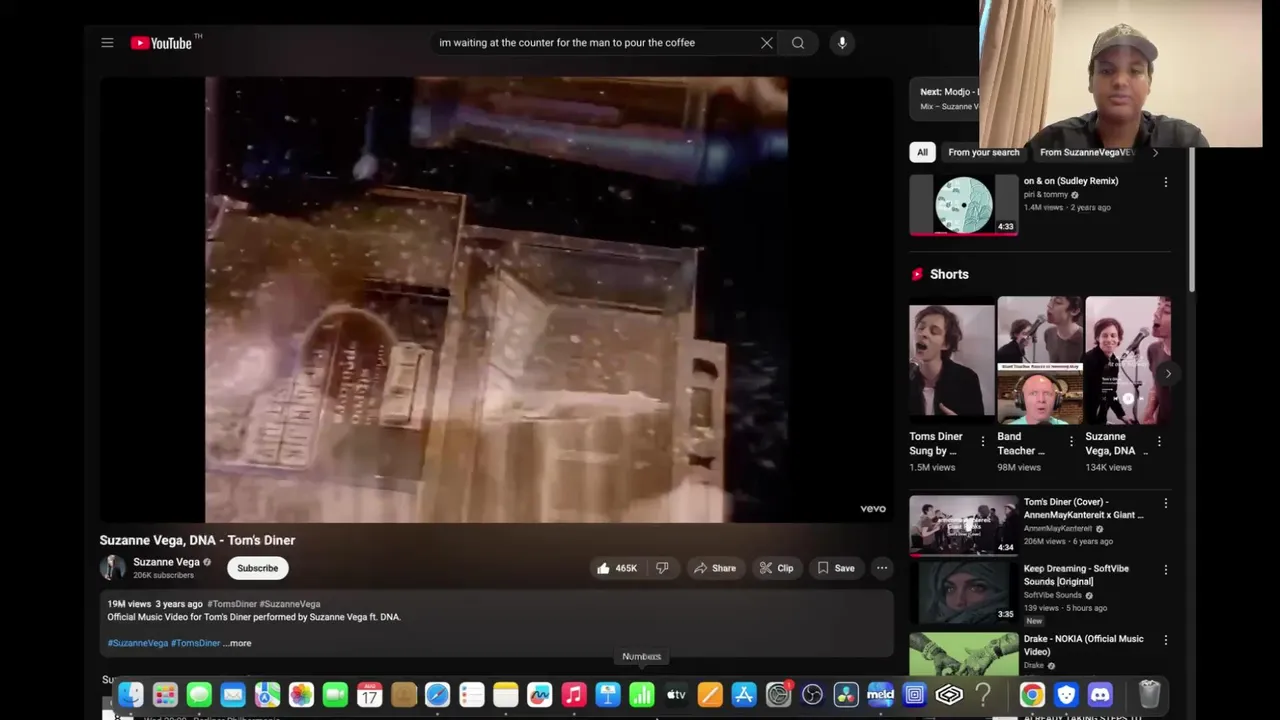This screenshot has height=720, width=1280.
Task: Open FaceTime from the Dock
Action: click(x=335, y=694)
